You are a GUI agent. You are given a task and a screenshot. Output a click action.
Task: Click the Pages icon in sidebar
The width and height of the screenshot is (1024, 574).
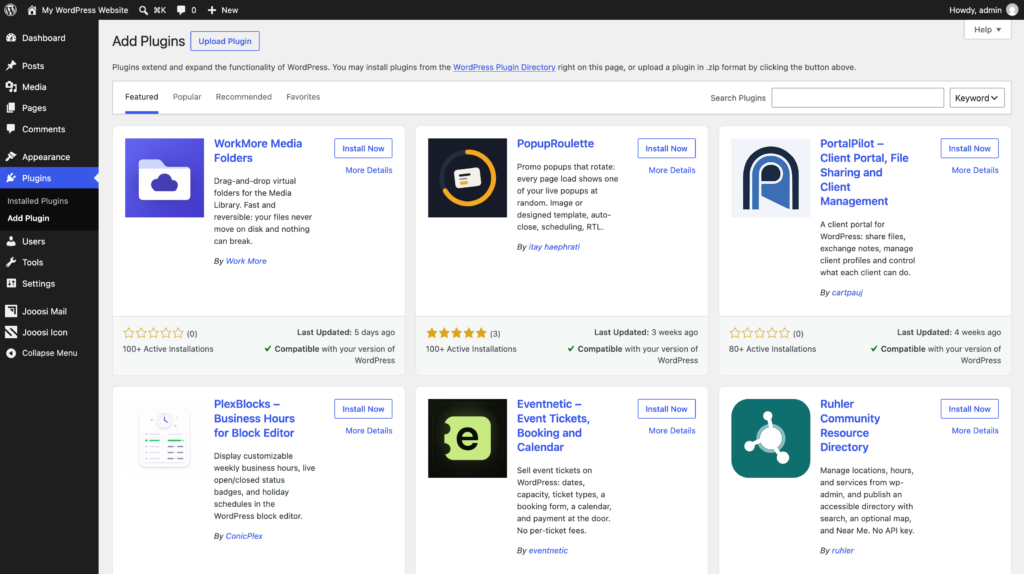click(x=11, y=108)
